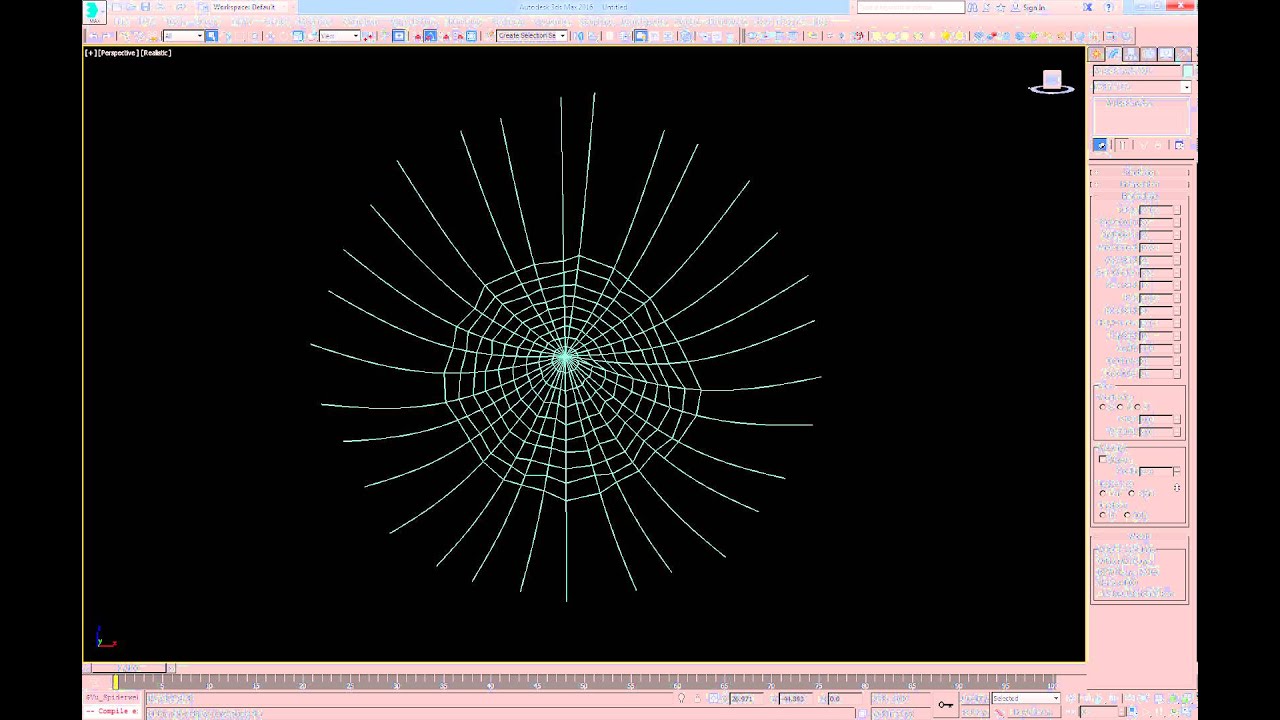Click the object color swatch
1280x720 pixels.
tap(1188, 71)
